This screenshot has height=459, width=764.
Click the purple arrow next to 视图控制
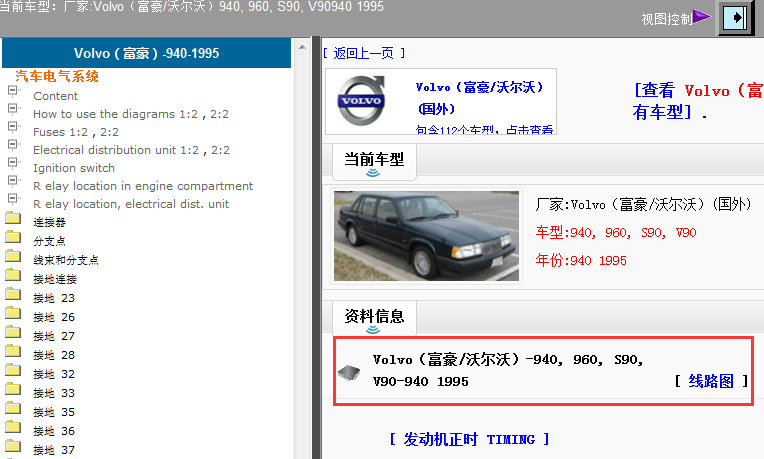702,17
